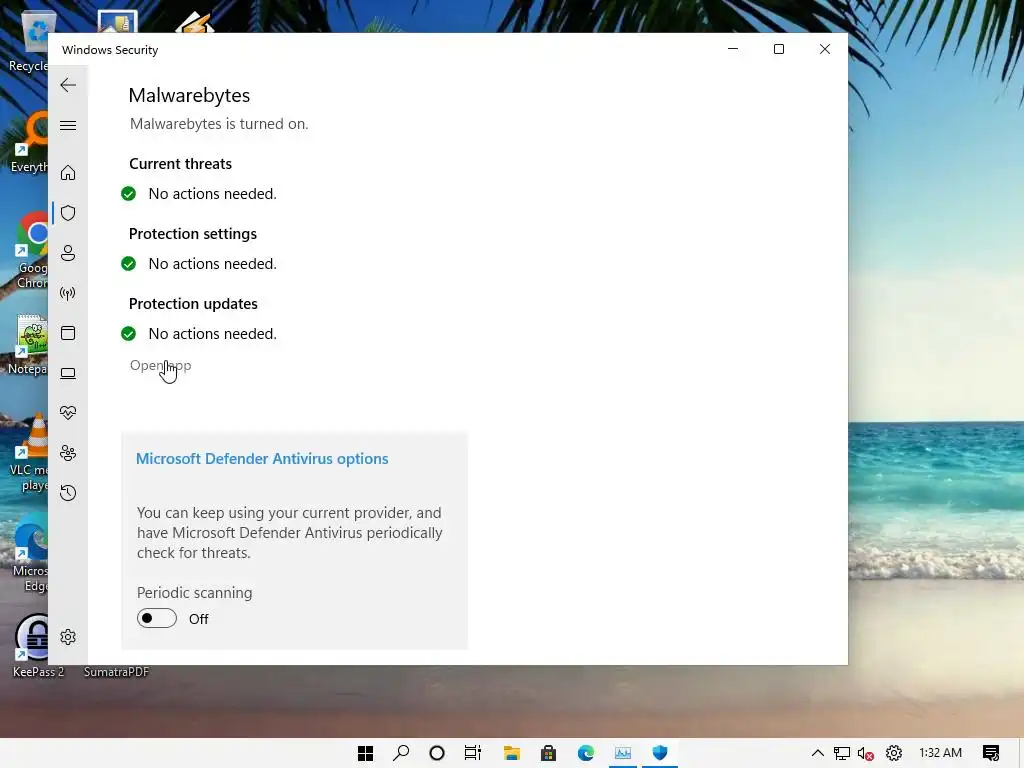Go to Home in Windows Security sidebar
This screenshot has width=1024, height=768.
[x=68, y=172]
